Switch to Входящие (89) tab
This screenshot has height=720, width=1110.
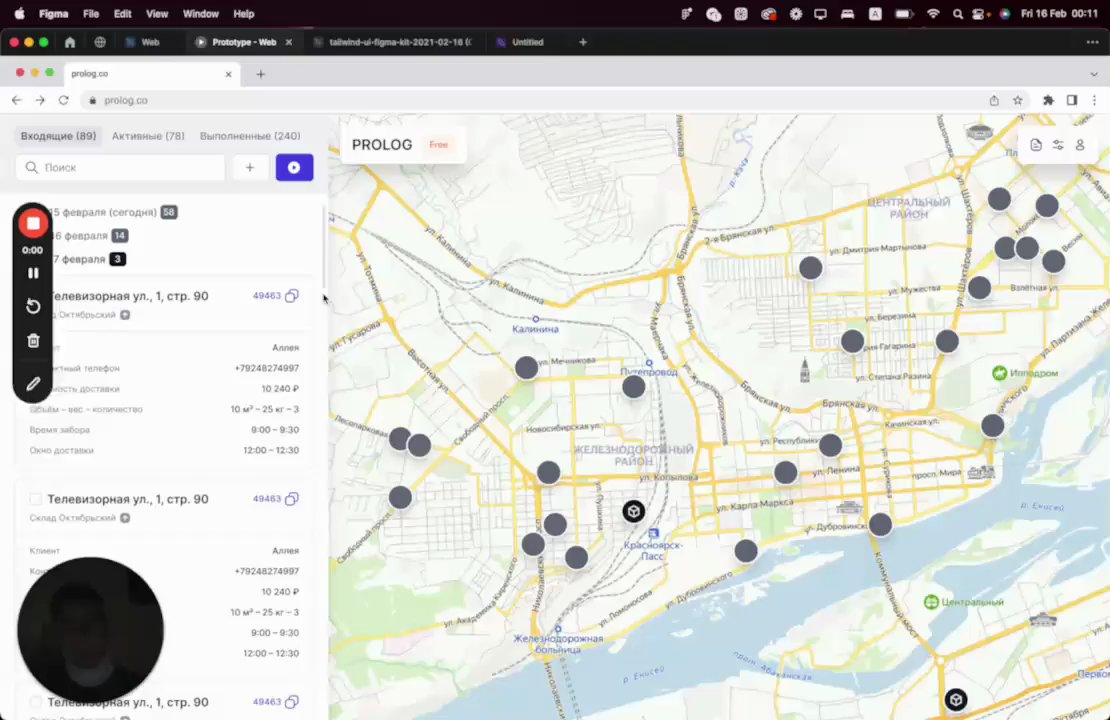58,136
